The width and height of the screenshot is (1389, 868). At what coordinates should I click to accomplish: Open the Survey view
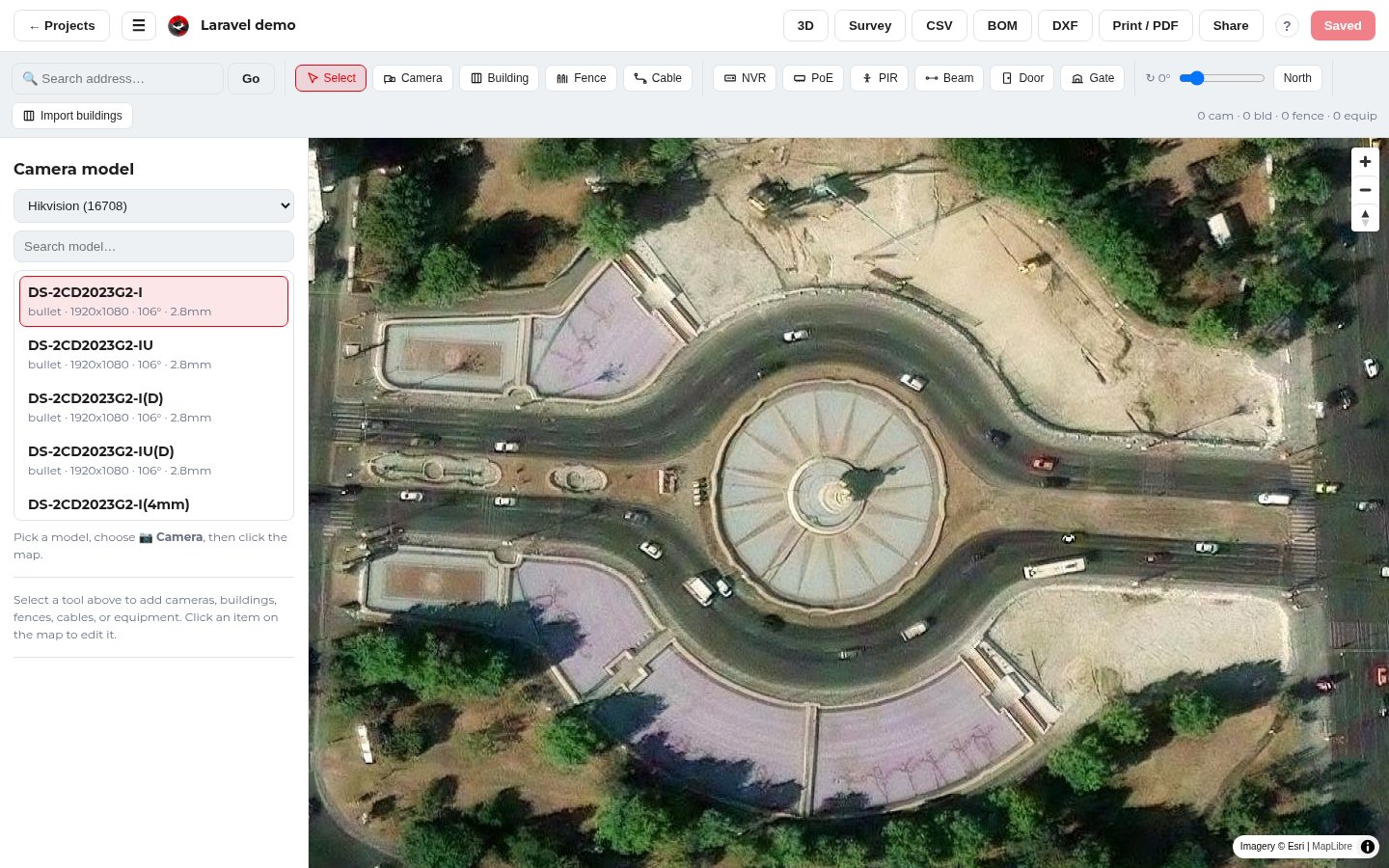(870, 26)
